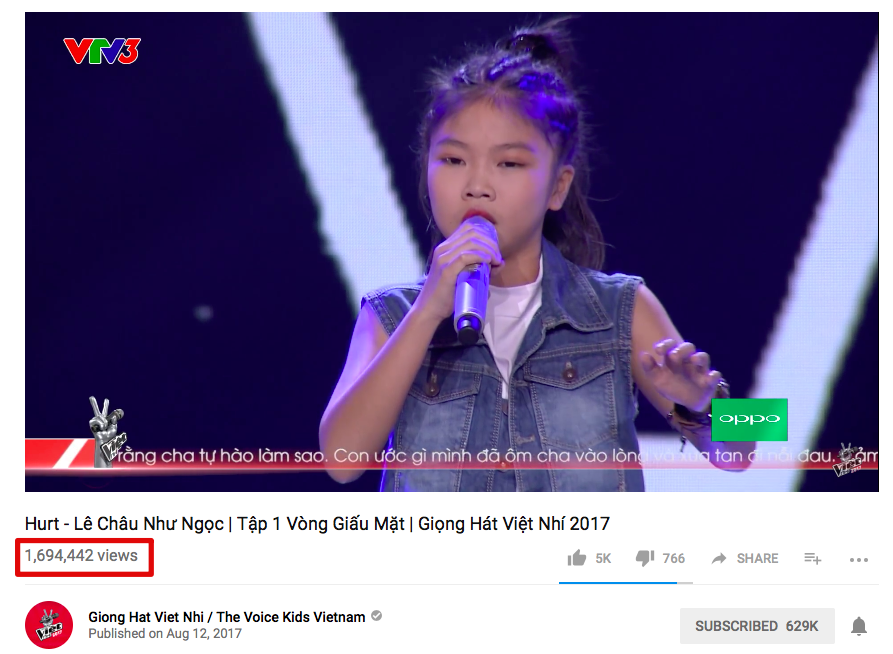Viewport: 893px width, 654px height.
Task: Open Giong Hat Viet Nhi channel link
Action: click(x=227, y=617)
